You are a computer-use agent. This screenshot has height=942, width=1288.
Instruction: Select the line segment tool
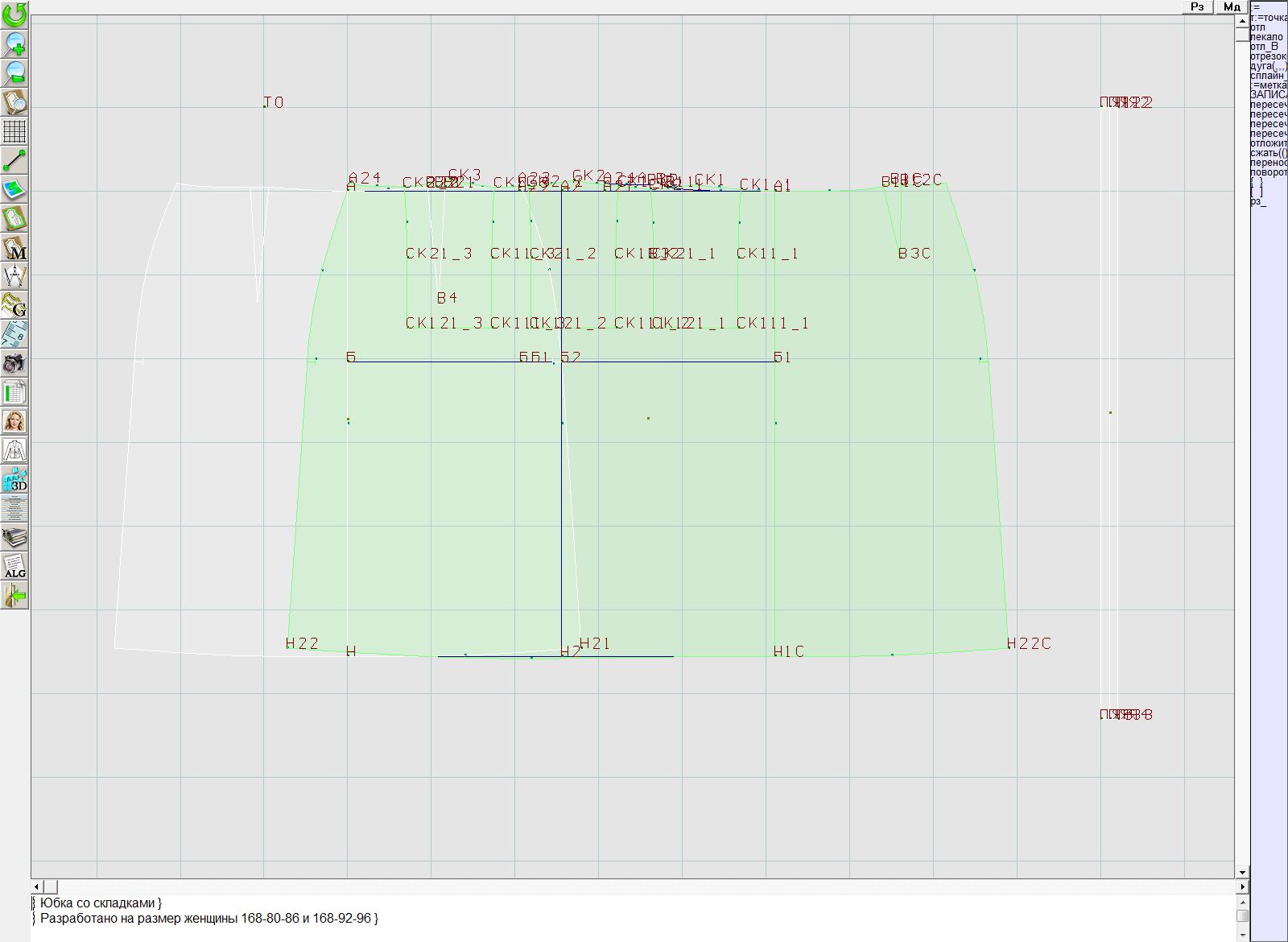click(14, 160)
